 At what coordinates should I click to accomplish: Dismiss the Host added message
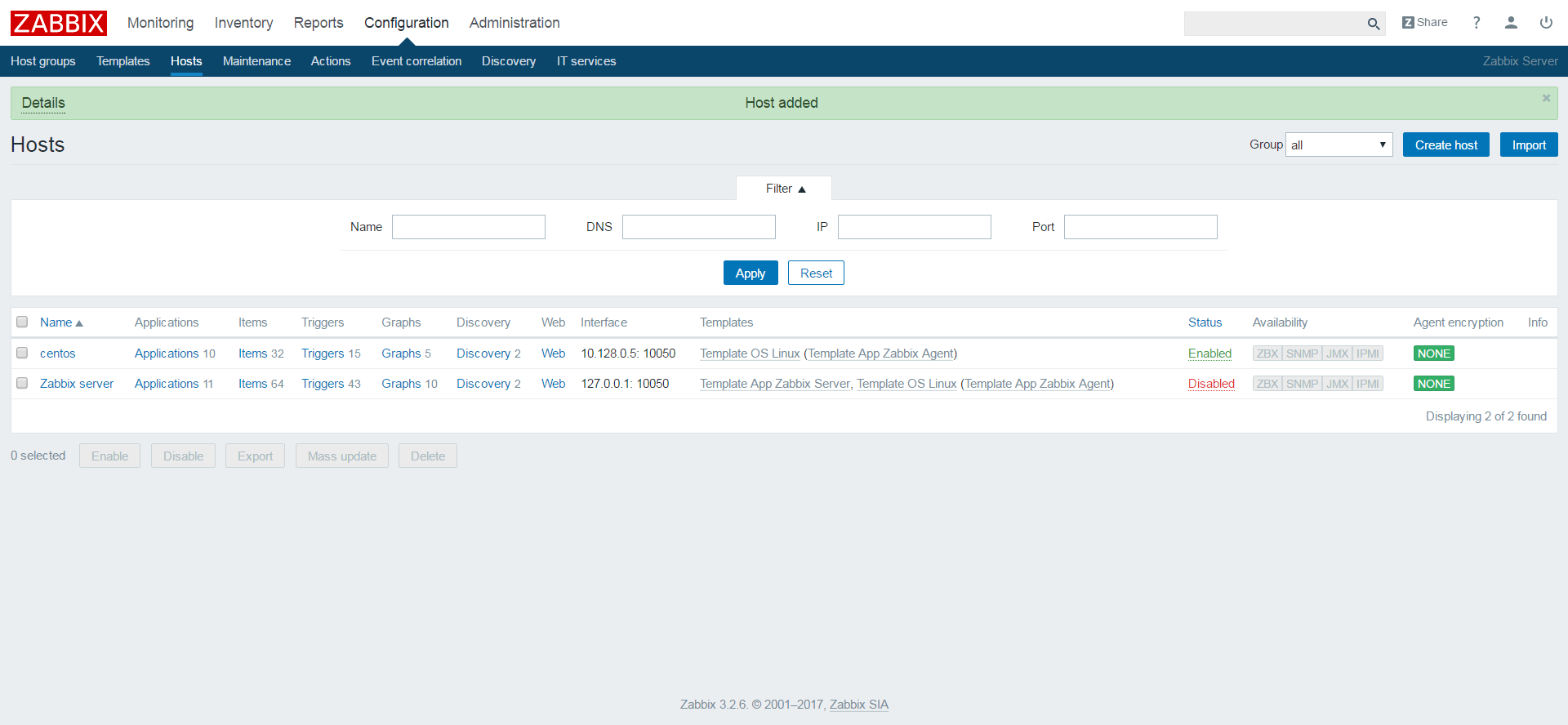(x=1546, y=98)
